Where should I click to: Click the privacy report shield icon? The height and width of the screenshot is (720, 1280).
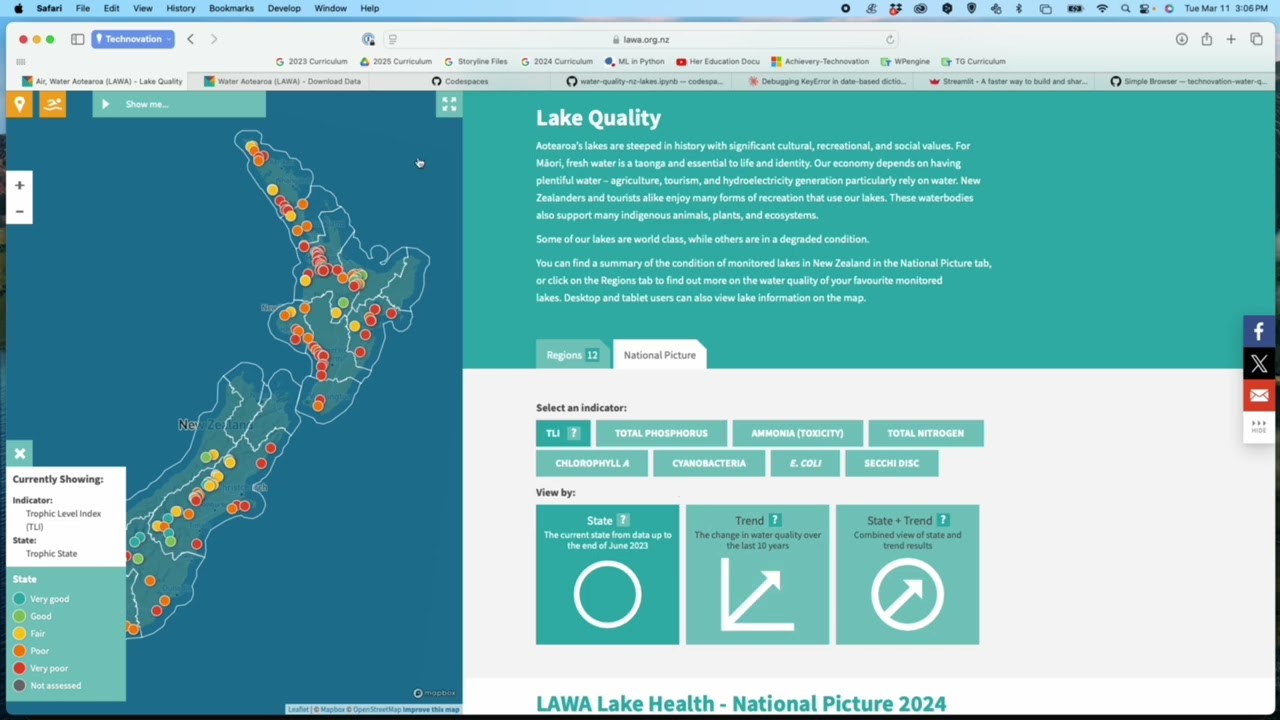point(368,39)
